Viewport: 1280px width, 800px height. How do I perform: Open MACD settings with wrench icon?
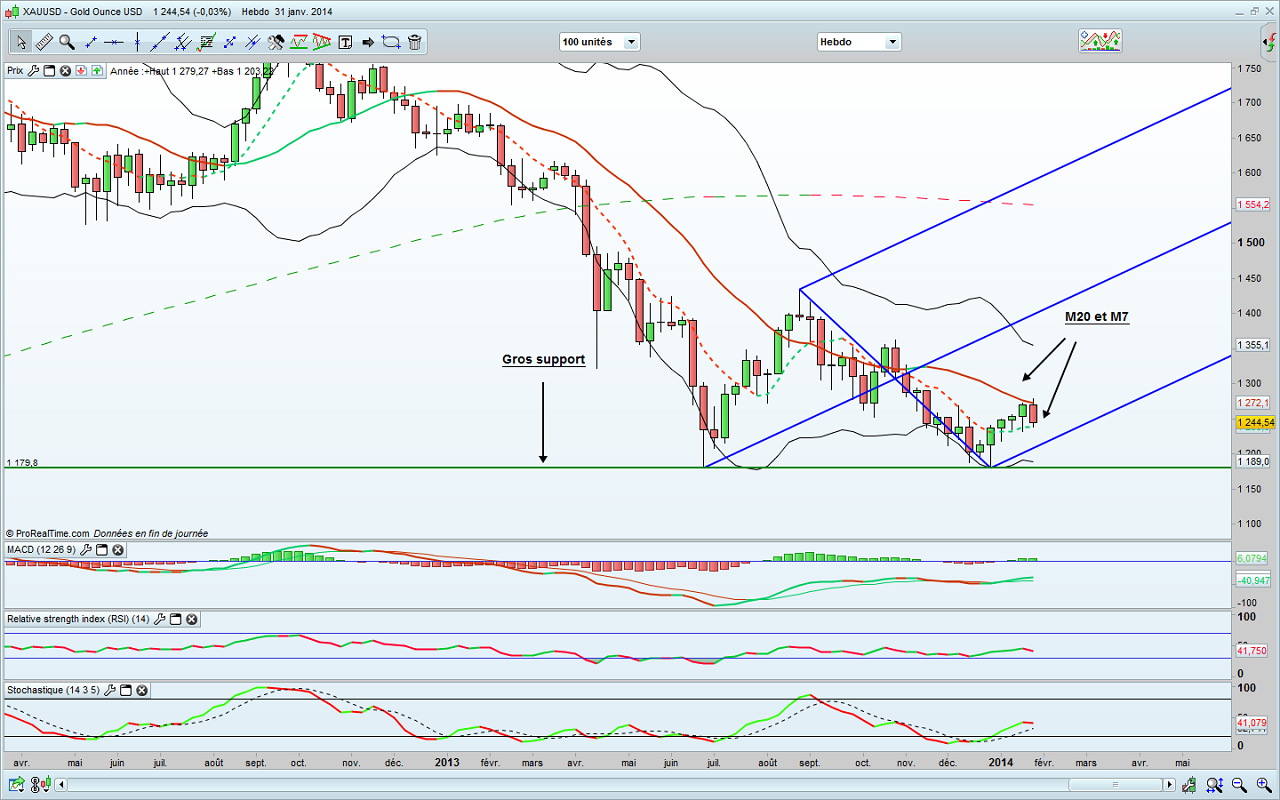pos(85,550)
